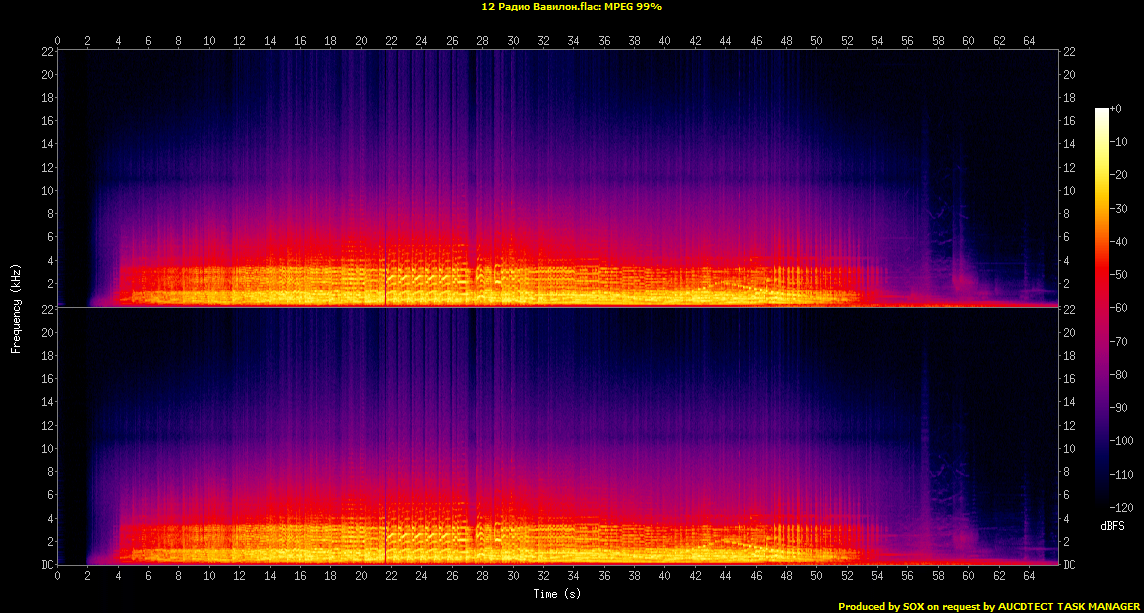Click the dark vertical line in upper channel spectrogram
Viewport: 1144px width, 613px height.
click(386, 280)
